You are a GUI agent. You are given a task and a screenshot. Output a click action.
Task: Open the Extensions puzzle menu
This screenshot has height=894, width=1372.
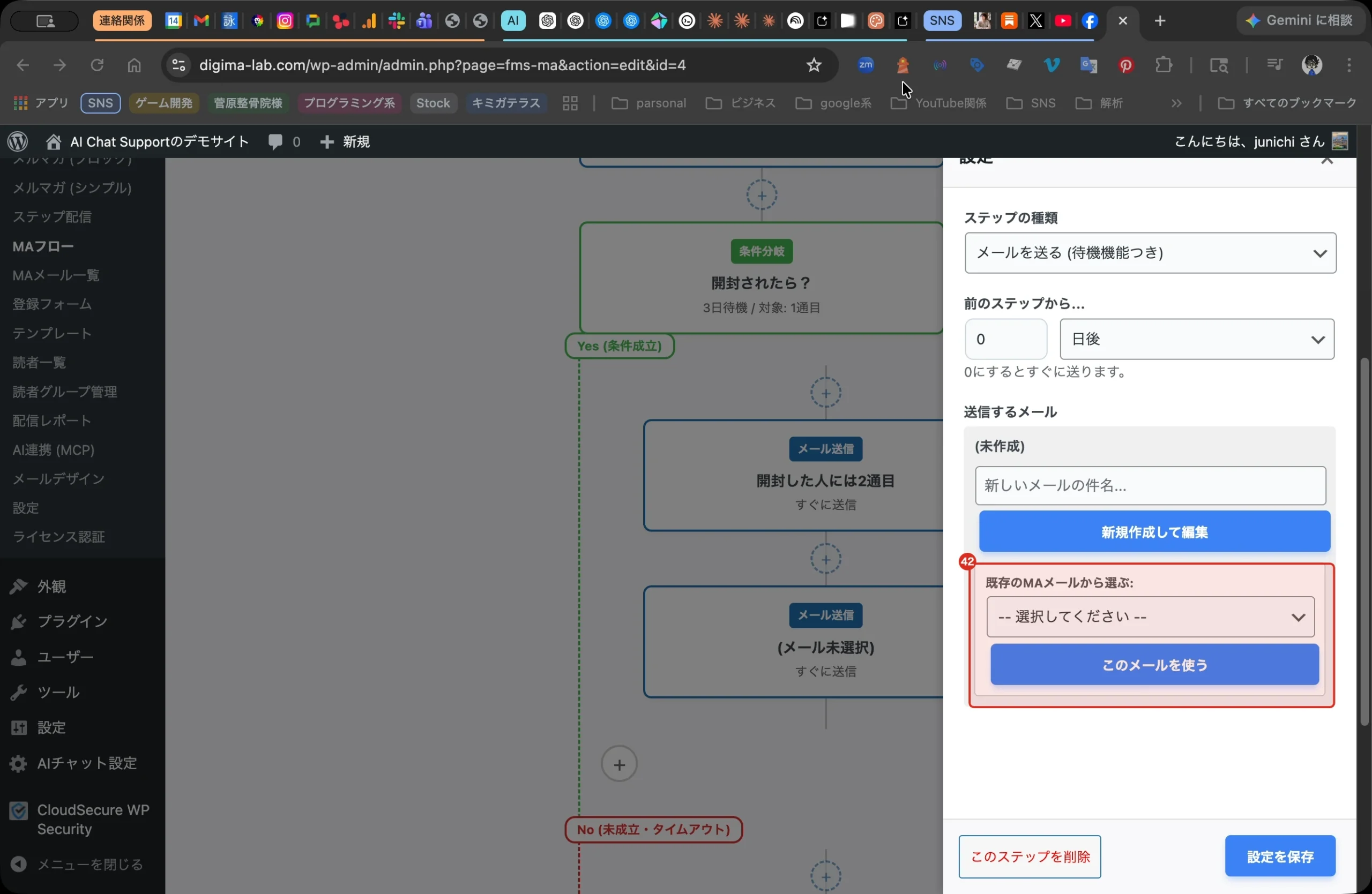[1164, 65]
